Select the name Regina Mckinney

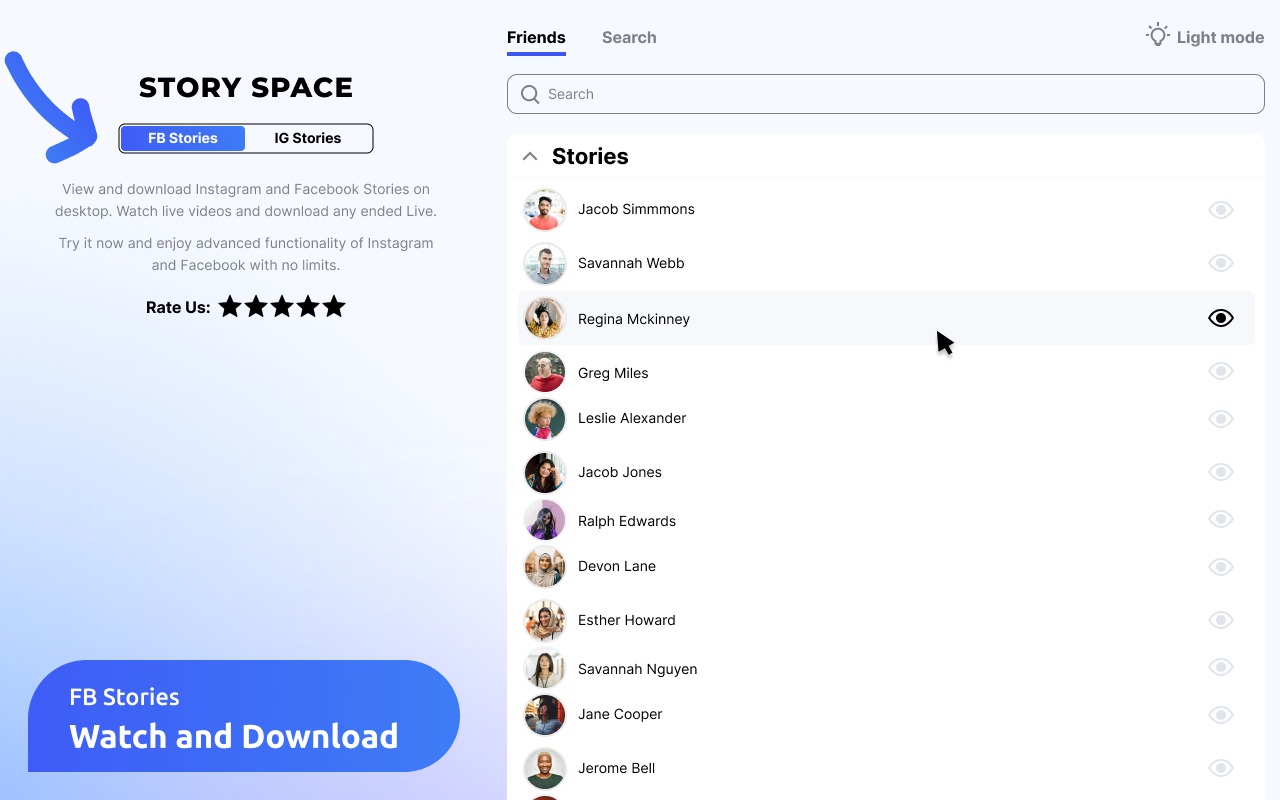634,319
